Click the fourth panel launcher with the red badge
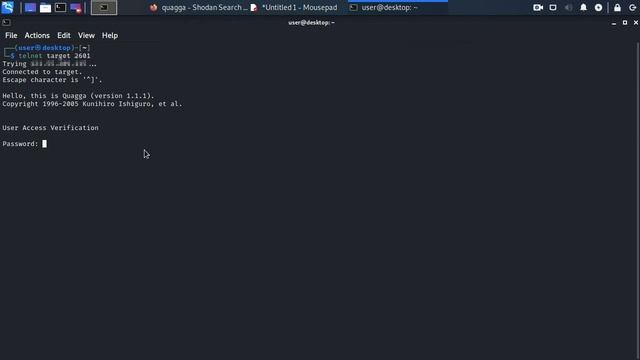 tap(76, 8)
